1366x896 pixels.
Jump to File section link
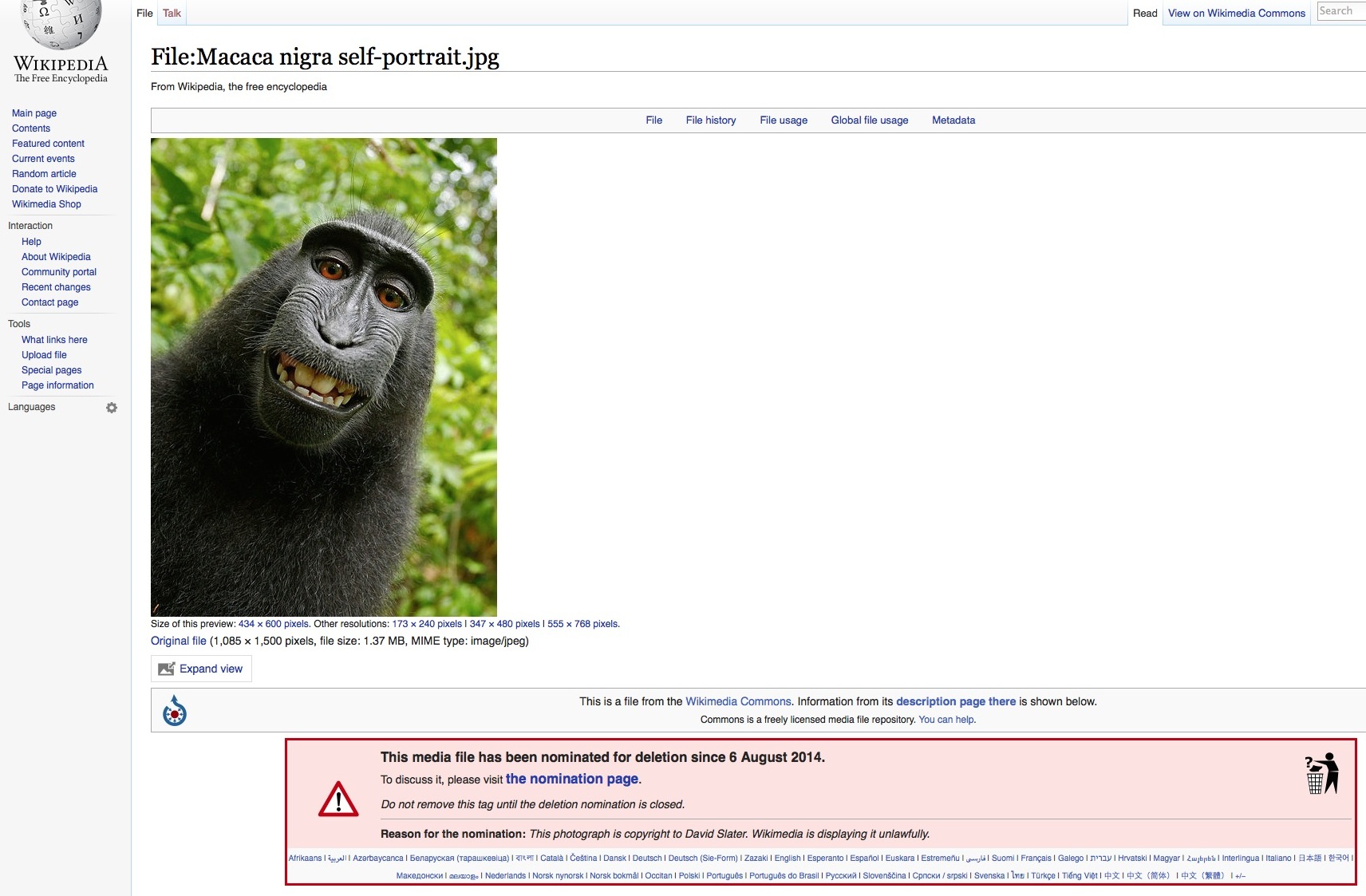click(654, 120)
